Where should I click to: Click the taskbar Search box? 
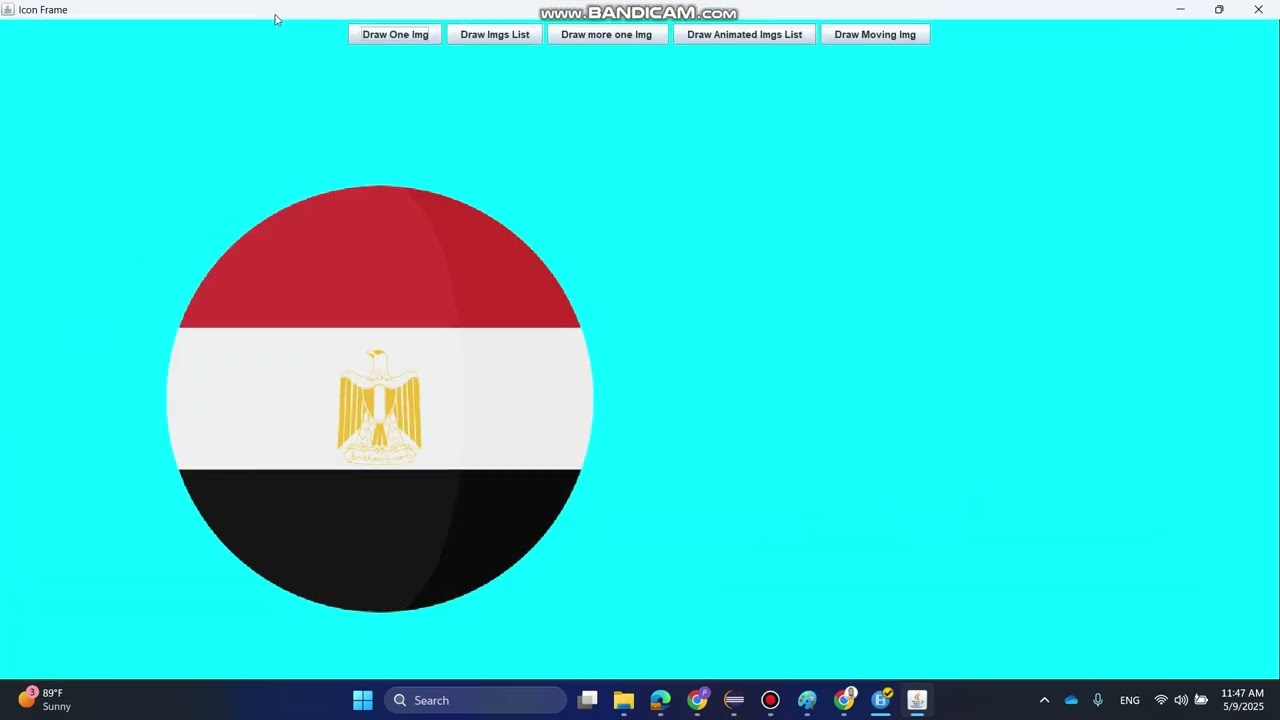click(475, 700)
